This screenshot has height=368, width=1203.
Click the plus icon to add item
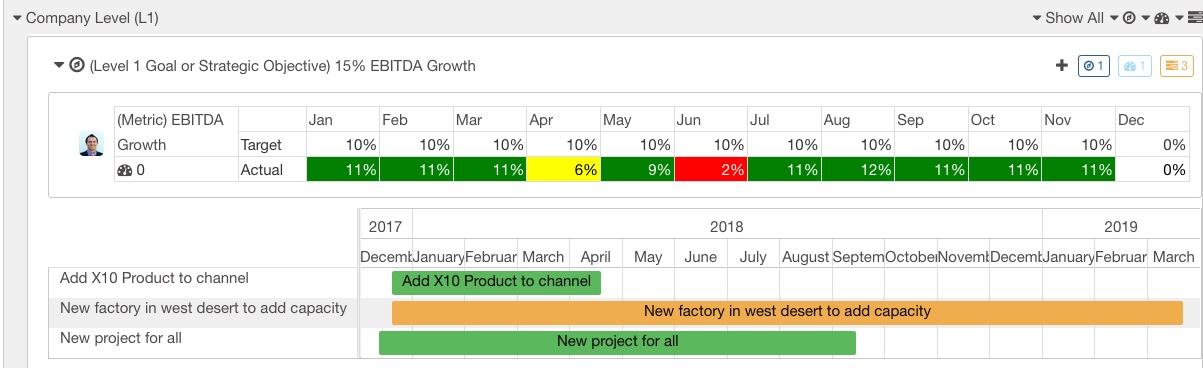tap(1062, 66)
